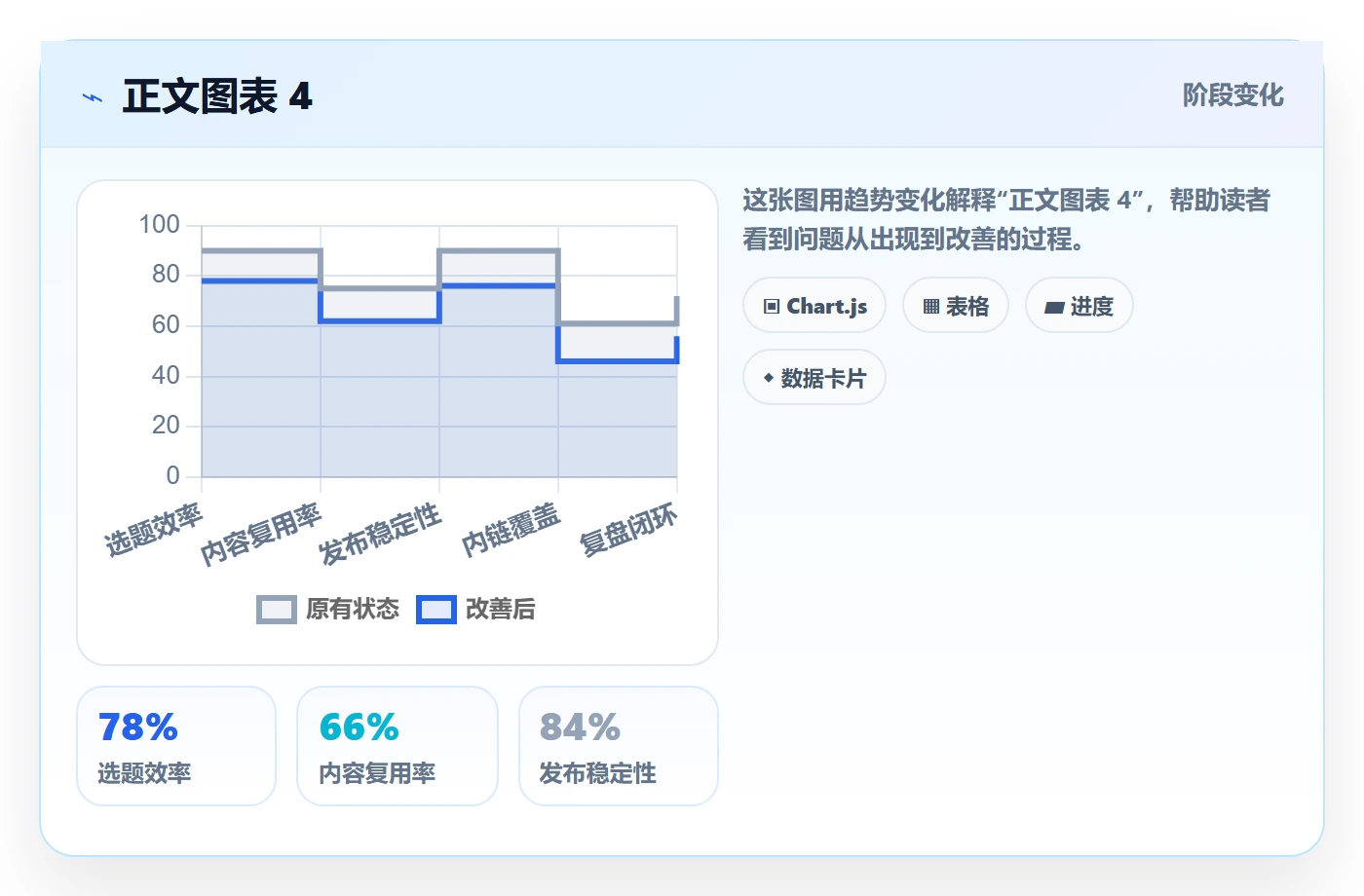The image size is (1364, 896).
Task: Select the 数据卡片 tag
Action: click(815, 378)
